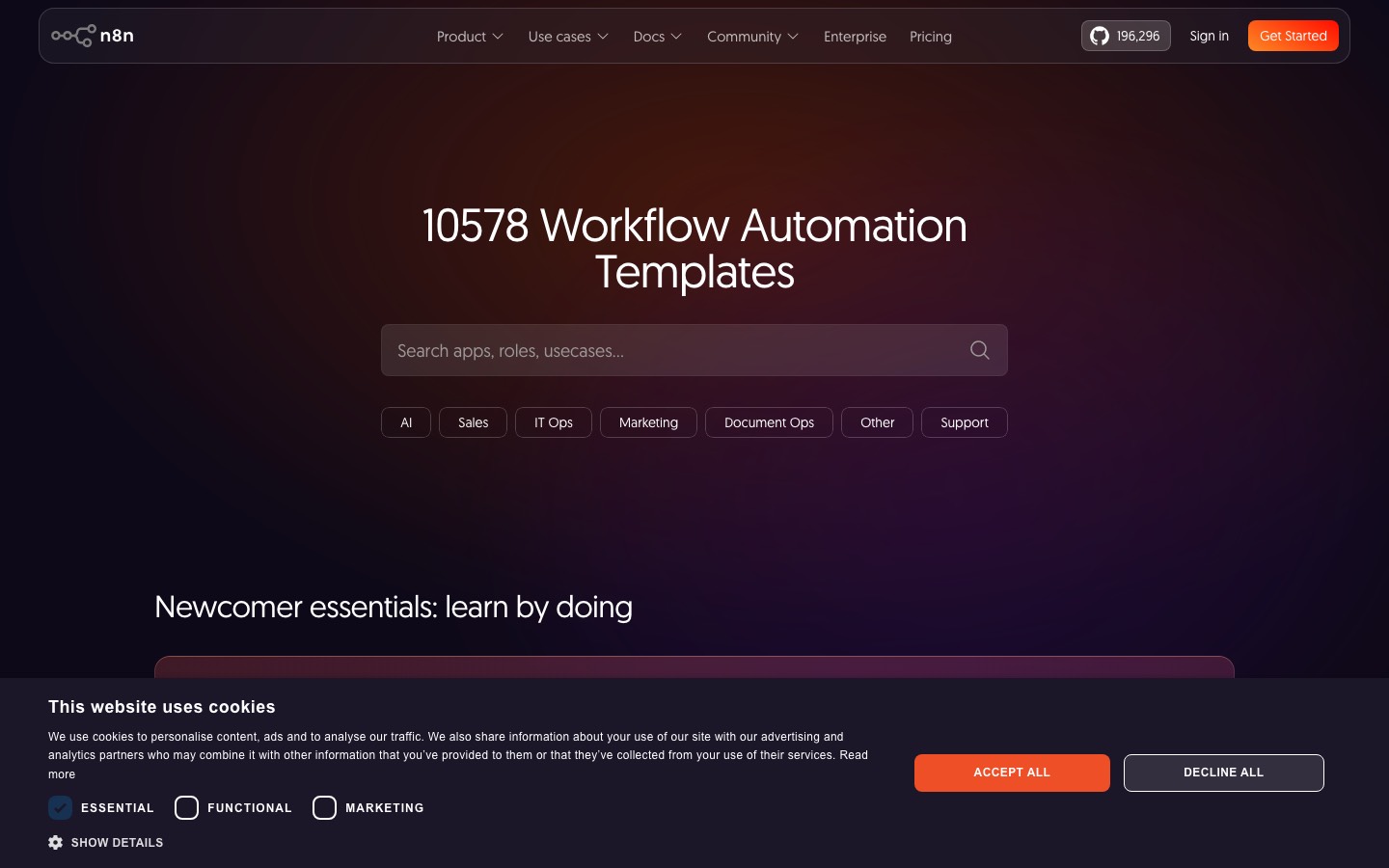The image size is (1389, 868).
Task: Expand the Product dropdown menu
Action: 470,37
